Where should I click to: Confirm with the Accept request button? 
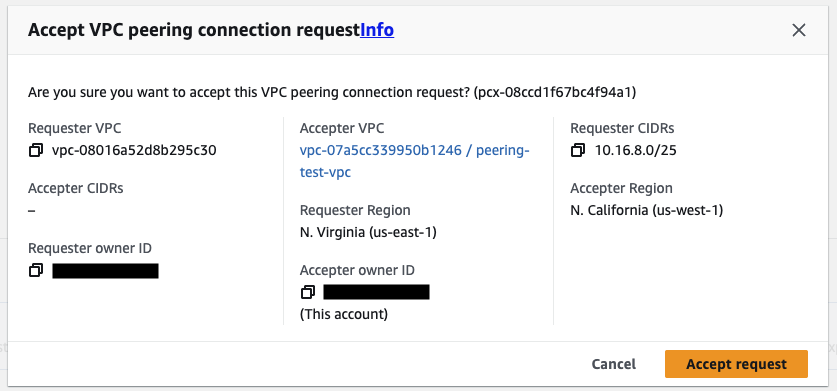point(736,364)
